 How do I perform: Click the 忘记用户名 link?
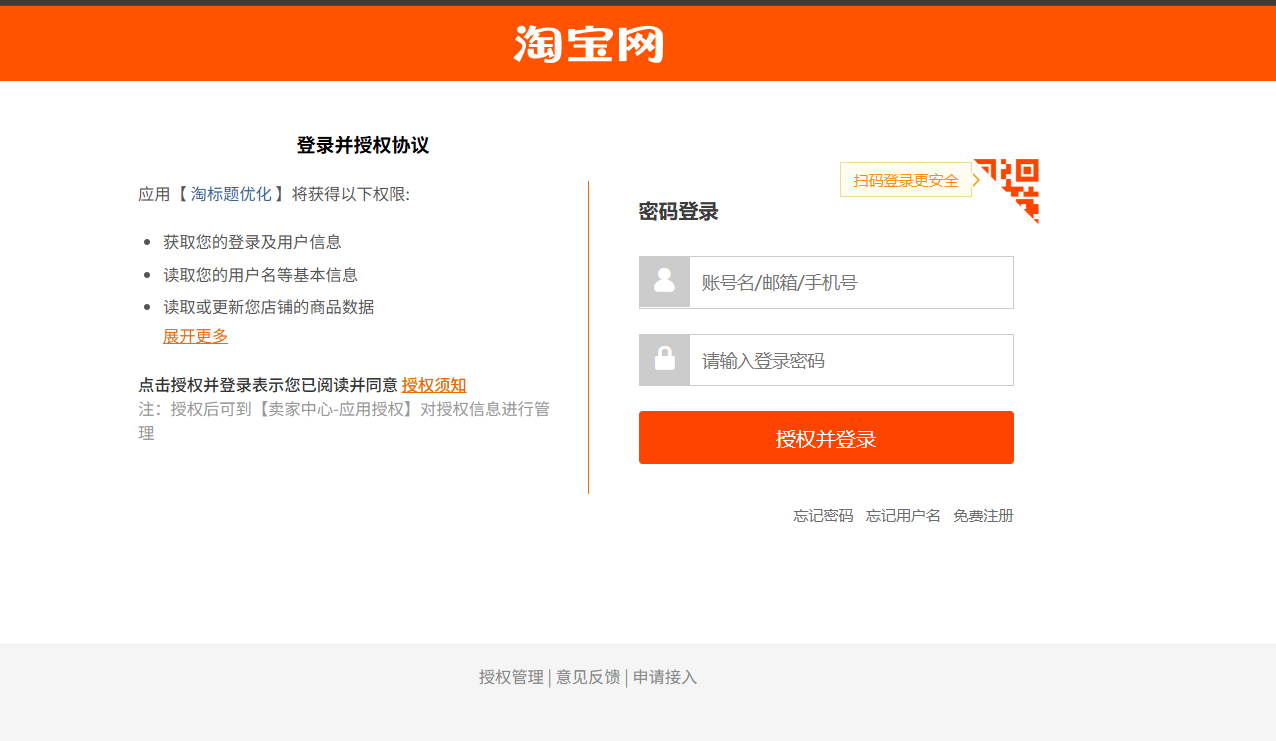tap(903, 516)
